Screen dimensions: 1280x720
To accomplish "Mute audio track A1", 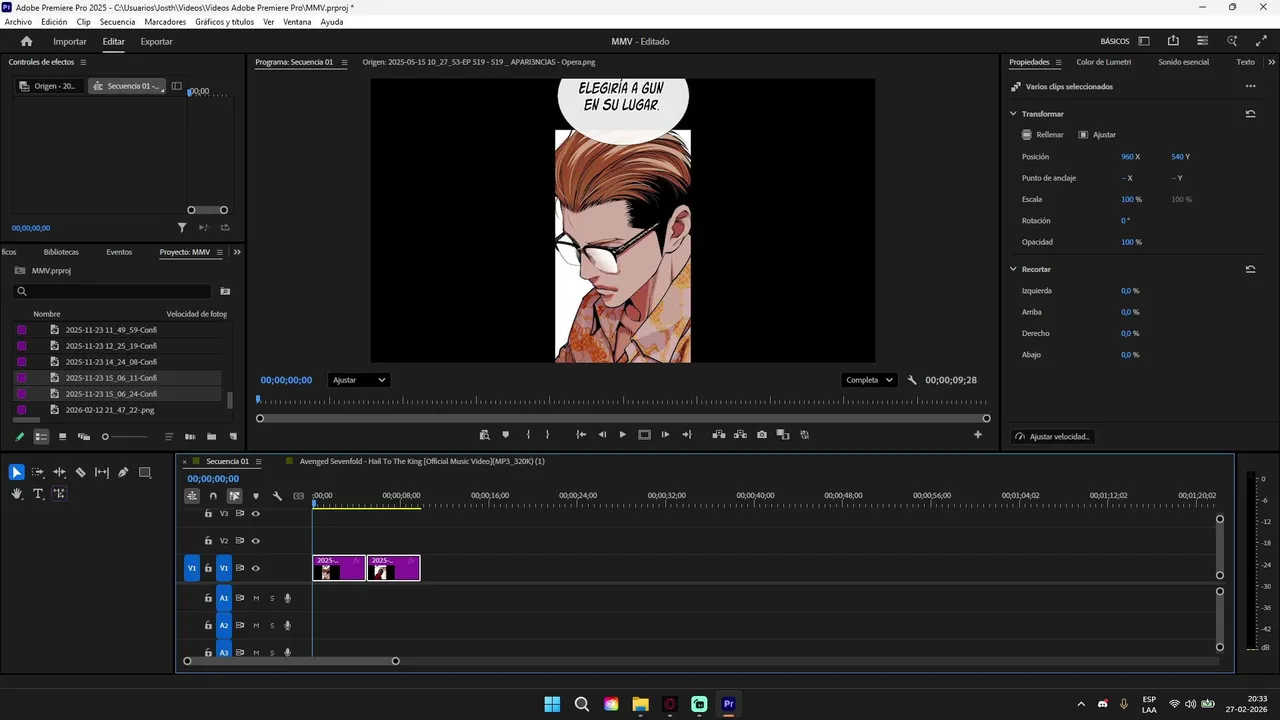I will 256,598.
